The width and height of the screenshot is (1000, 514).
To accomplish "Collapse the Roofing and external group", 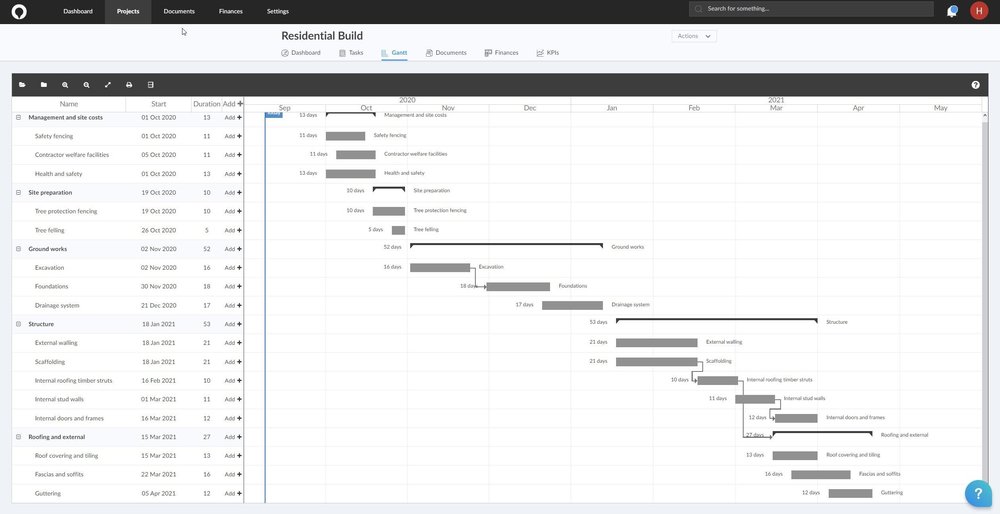I will click(x=18, y=437).
